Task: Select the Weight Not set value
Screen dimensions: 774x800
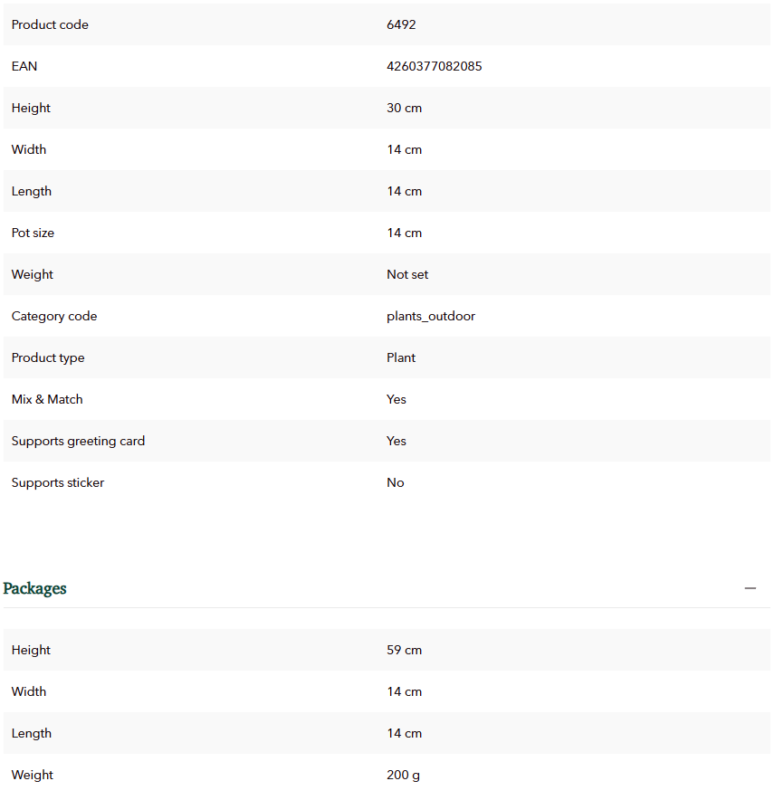Action: 407,274
